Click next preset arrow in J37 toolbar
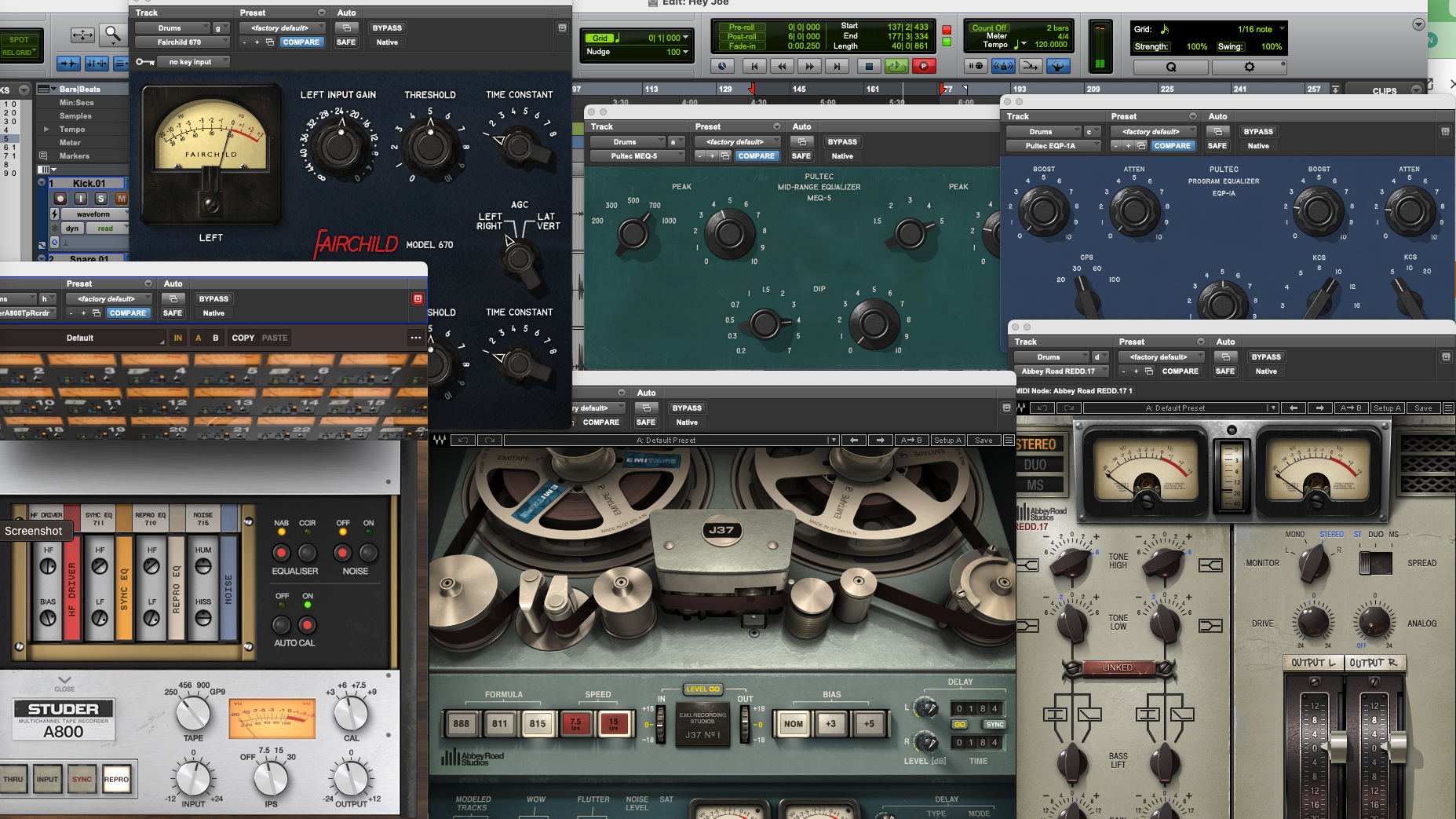 click(880, 441)
